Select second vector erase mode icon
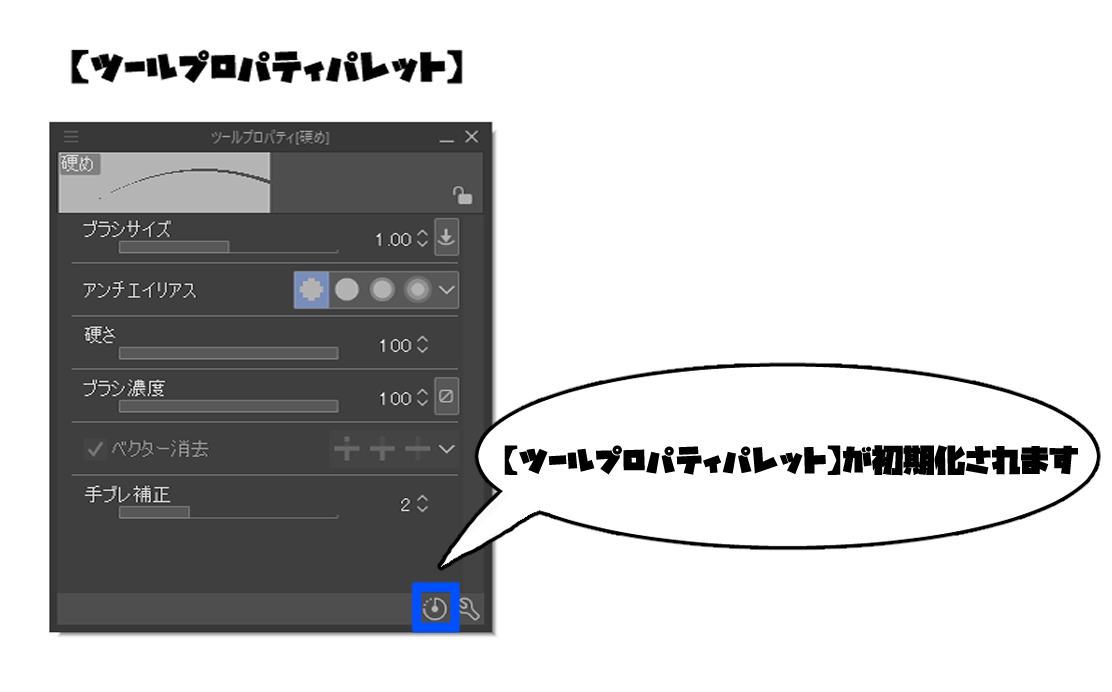This screenshot has width=1112, height=692. tap(382, 449)
